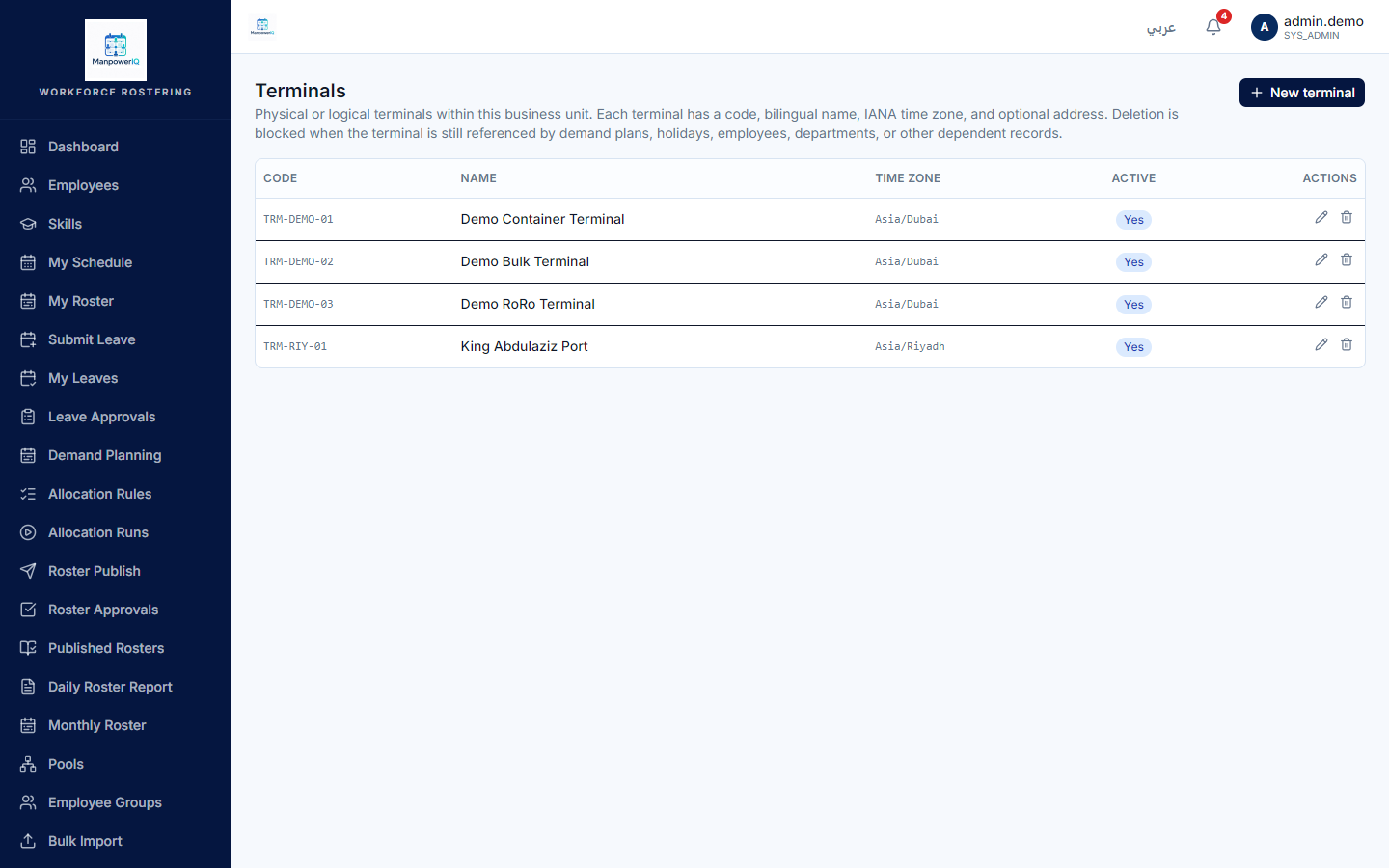Click the name Demo Bulk Terminal
This screenshot has width=1389, height=868.
525,261
